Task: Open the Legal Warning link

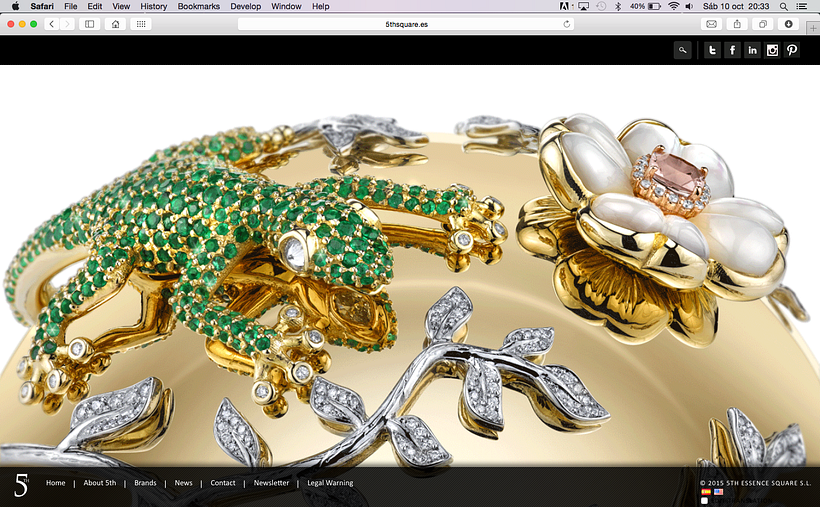Action: click(x=330, y=483)
